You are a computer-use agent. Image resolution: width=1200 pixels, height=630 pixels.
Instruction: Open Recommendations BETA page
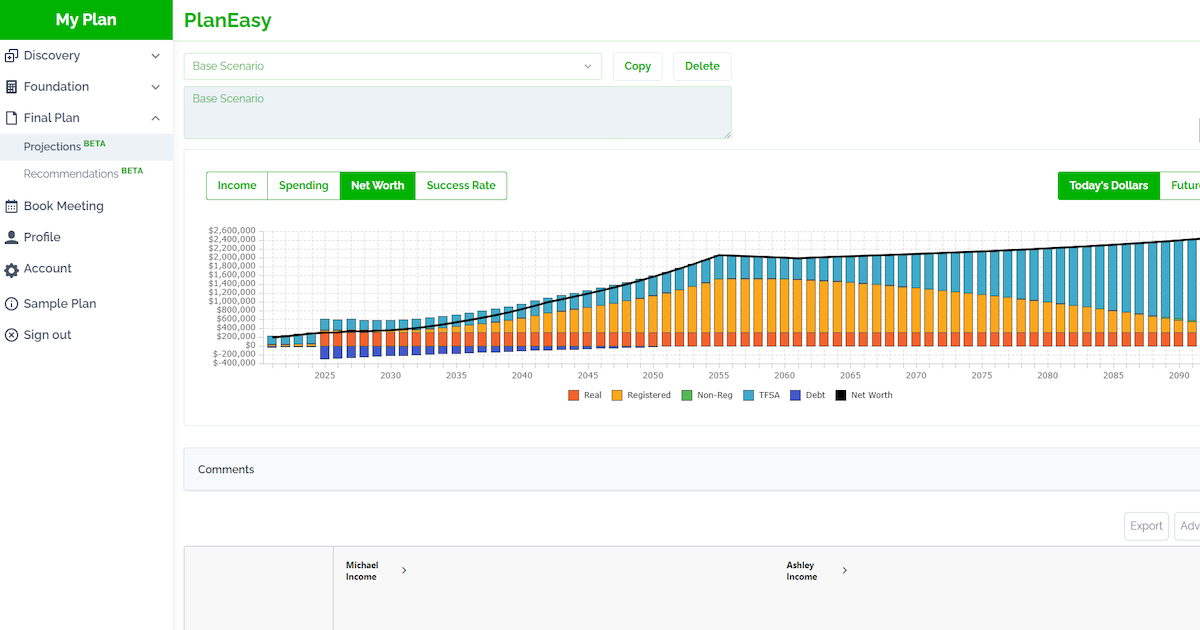pos(83,173)
